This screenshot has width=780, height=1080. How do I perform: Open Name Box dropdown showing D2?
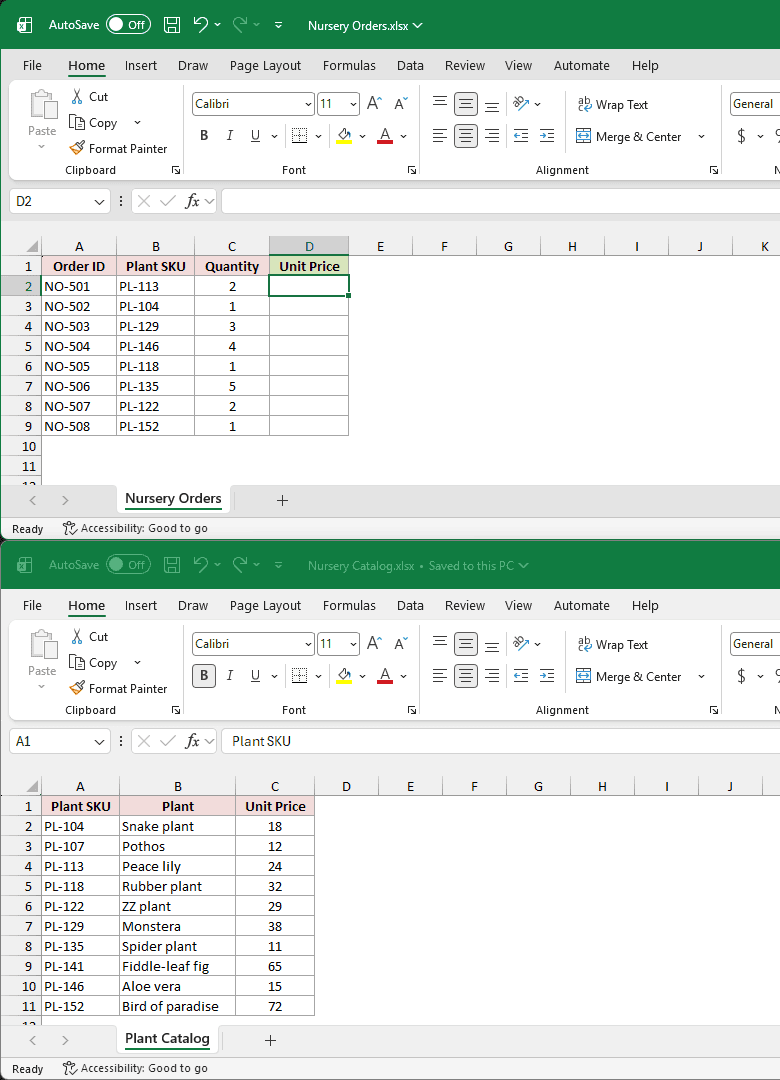(x=99, y=202)
